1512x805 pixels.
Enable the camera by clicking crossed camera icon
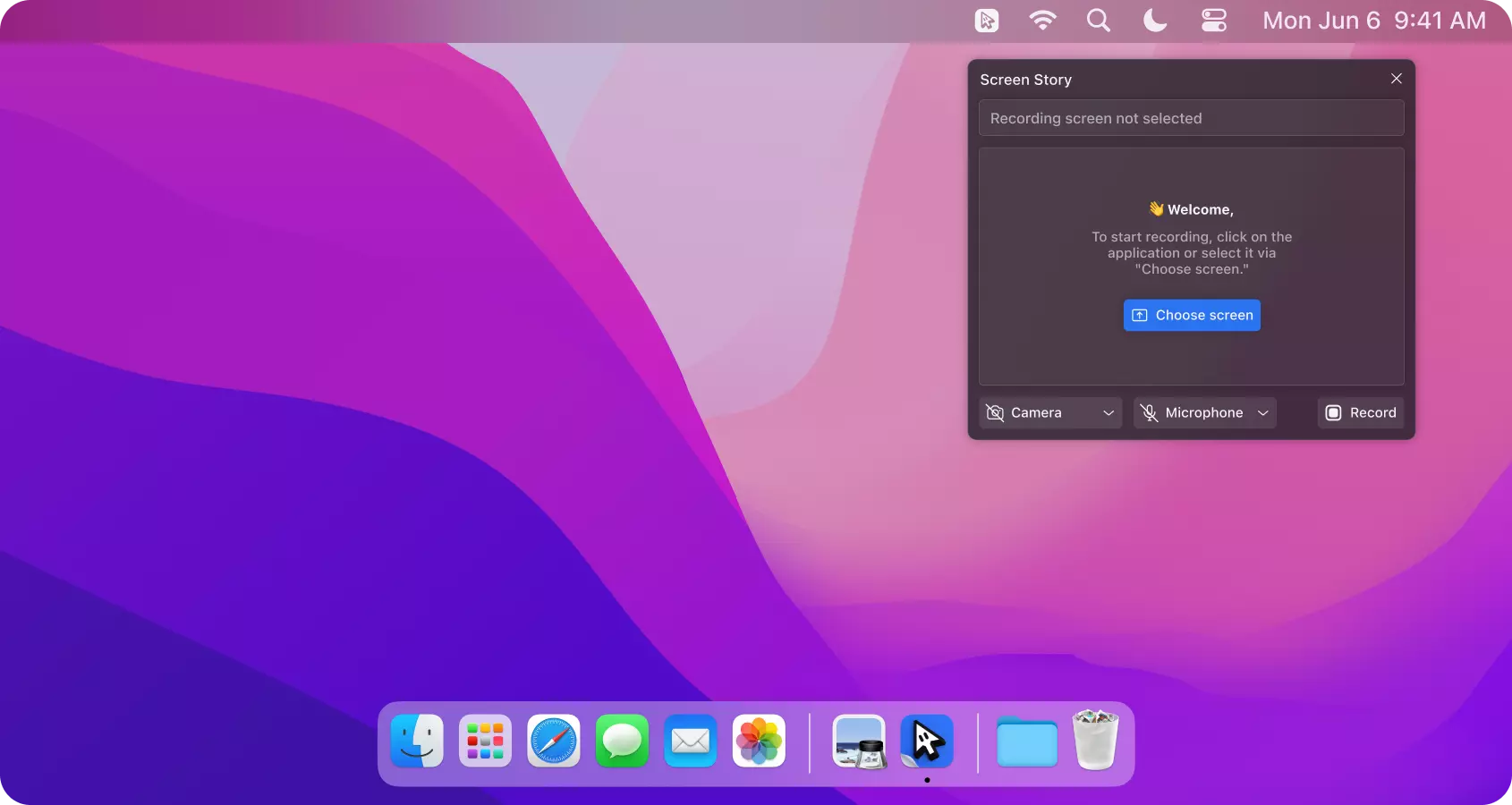tap(995, 412)
